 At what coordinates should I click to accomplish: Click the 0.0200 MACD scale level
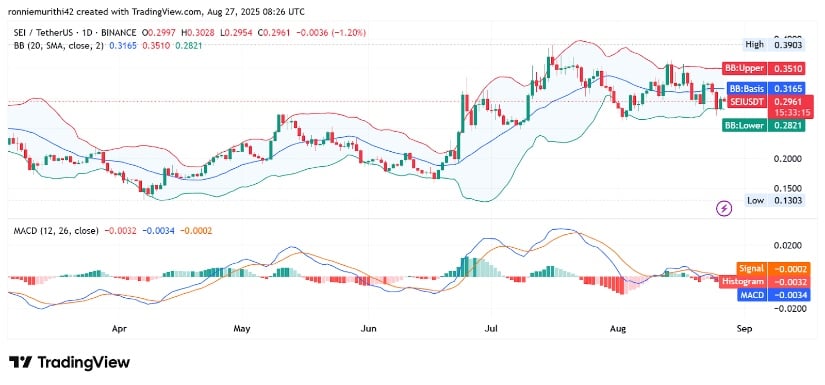[x=786, y=246]
